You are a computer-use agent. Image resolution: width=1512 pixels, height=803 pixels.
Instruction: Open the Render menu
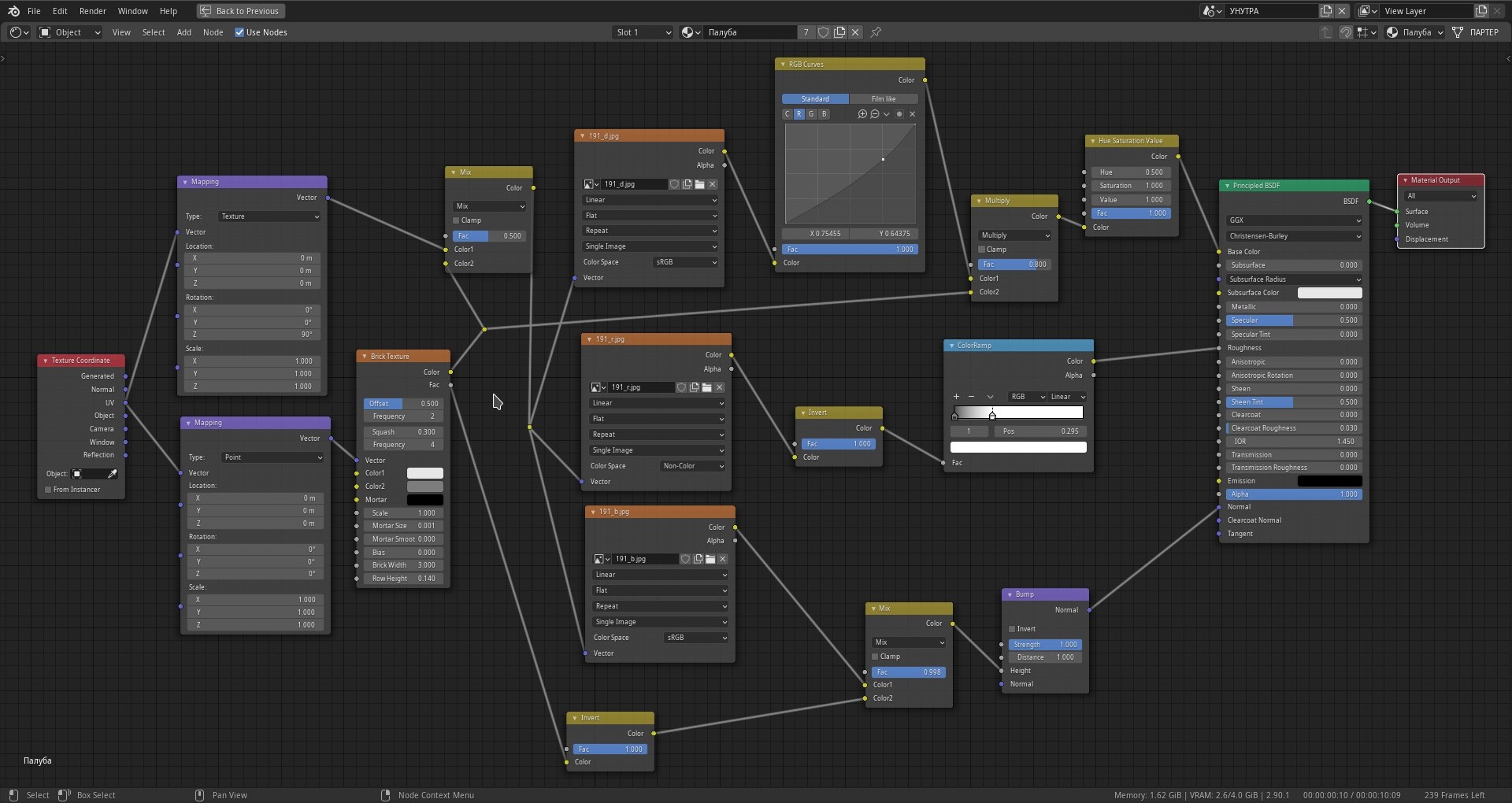(x=92, y=11)
